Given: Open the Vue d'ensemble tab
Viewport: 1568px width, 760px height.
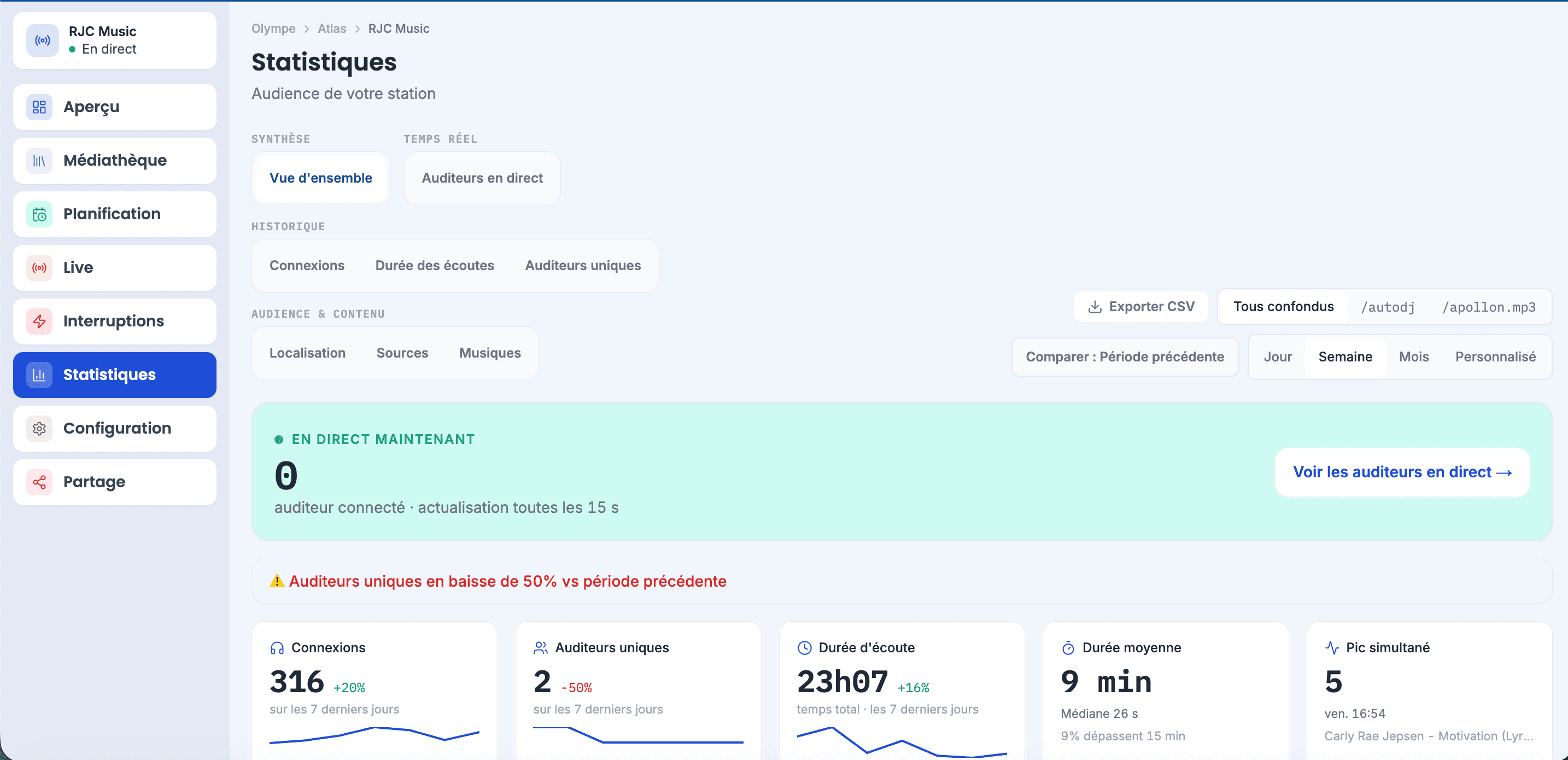Looking at the screenshot, I should pos(321,178).
